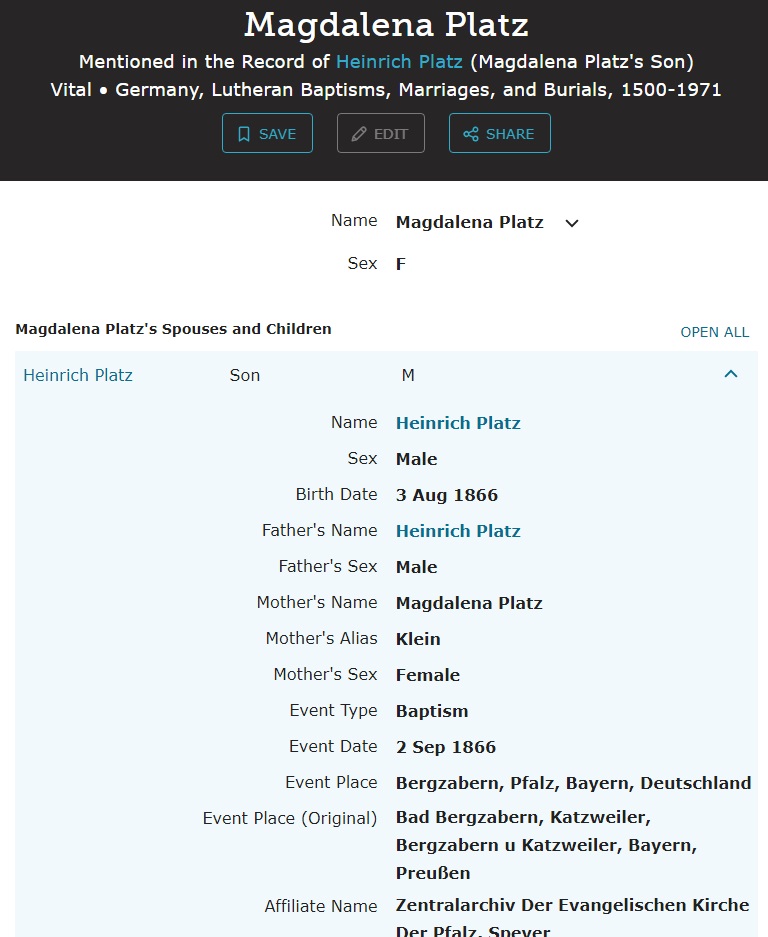
Task: Click the Son relationship label
Action: (x=245, y=375)
